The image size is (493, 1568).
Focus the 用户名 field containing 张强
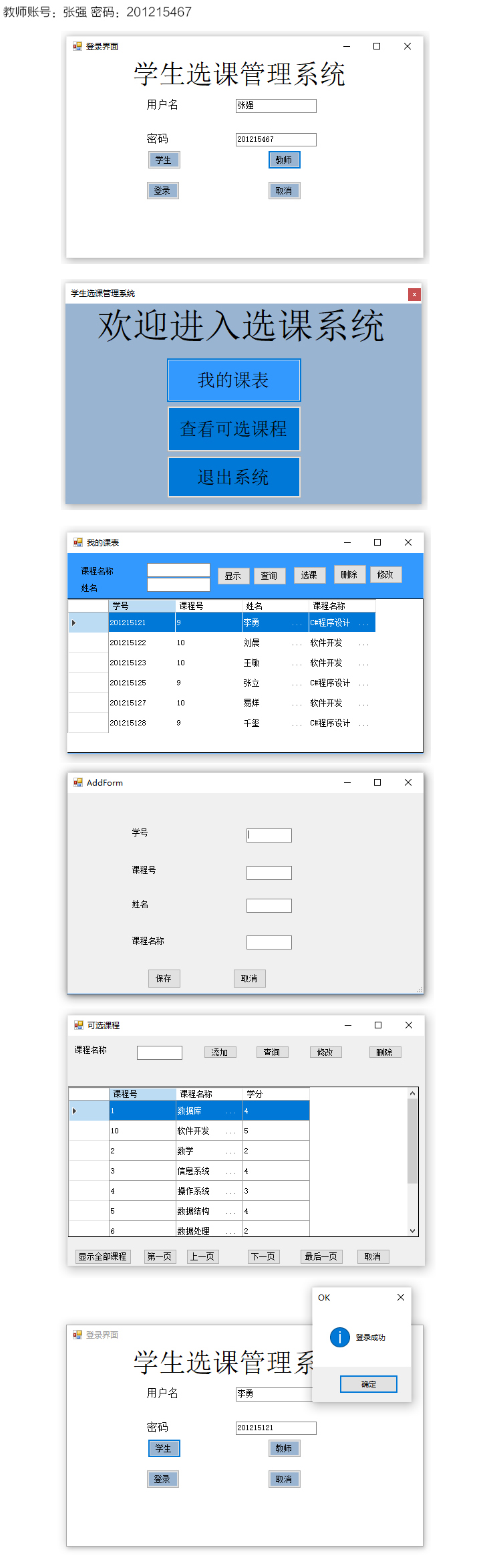tap(276, 106)
